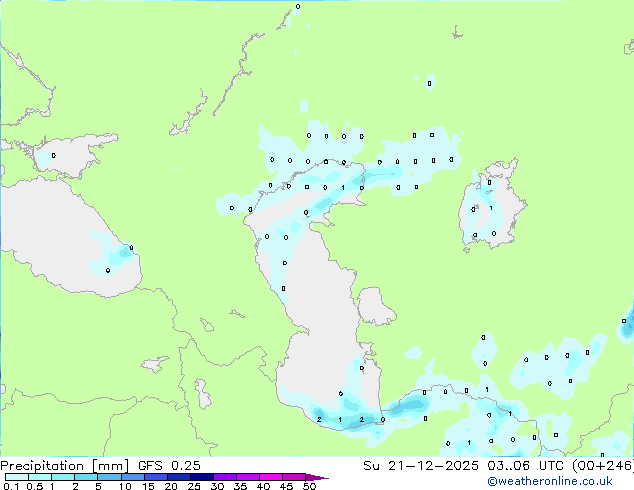The height and width of the screenshot is (490, 634).
Task: Select the 'GFS 0.25' model label
Action: tap(169, 466)
